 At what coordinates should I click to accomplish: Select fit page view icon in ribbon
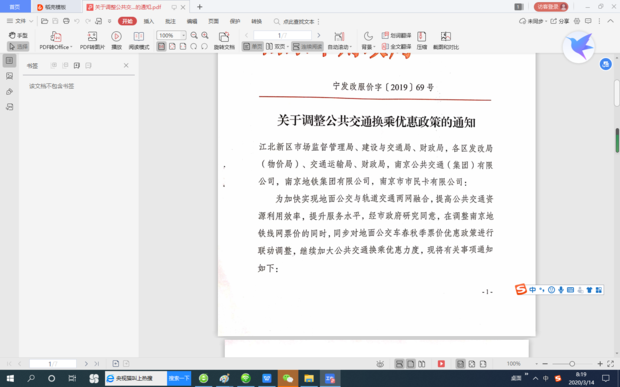click(x=183, y=47)
